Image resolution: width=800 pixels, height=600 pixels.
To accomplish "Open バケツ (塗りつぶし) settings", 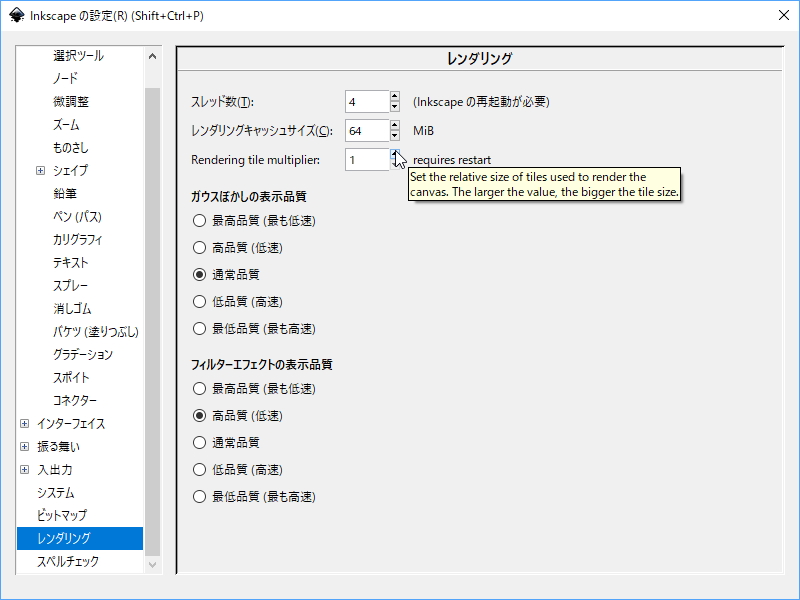I will click(x=96, y=332).
